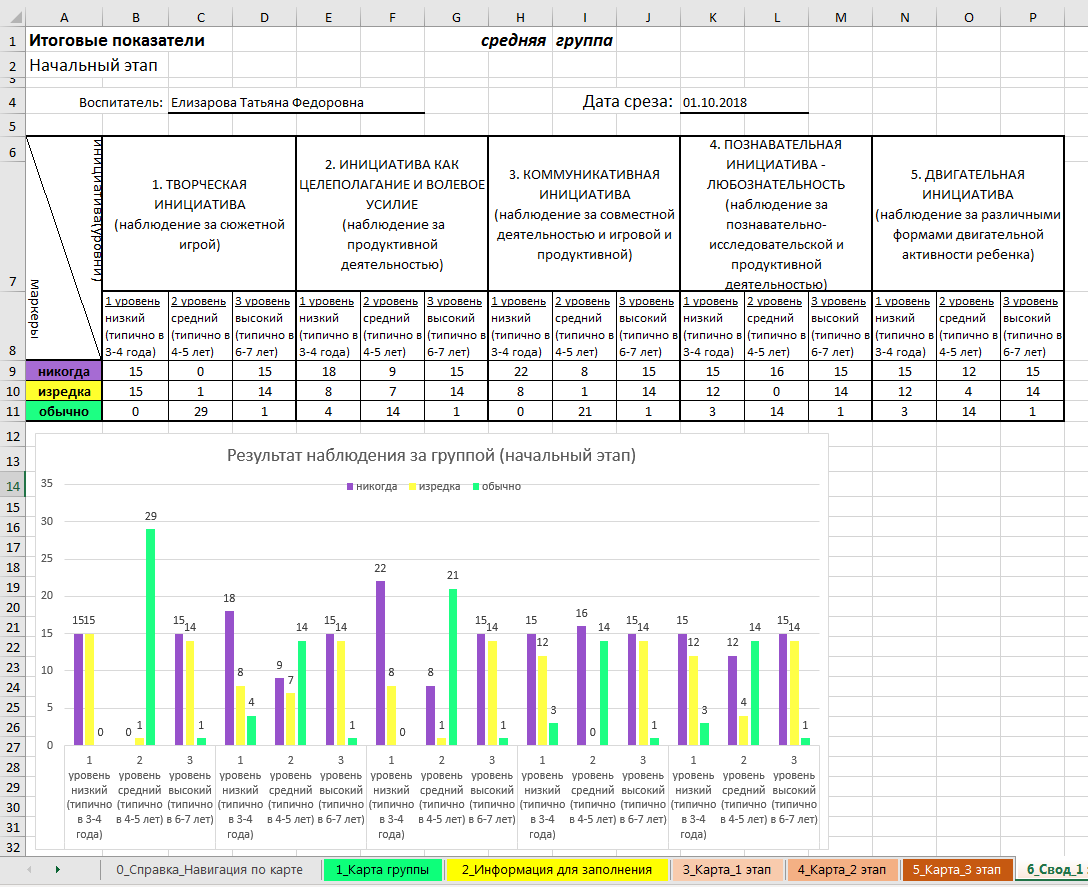Select value 29 in the обычно row
The image size is (1088, 887).
coord(201,412)
